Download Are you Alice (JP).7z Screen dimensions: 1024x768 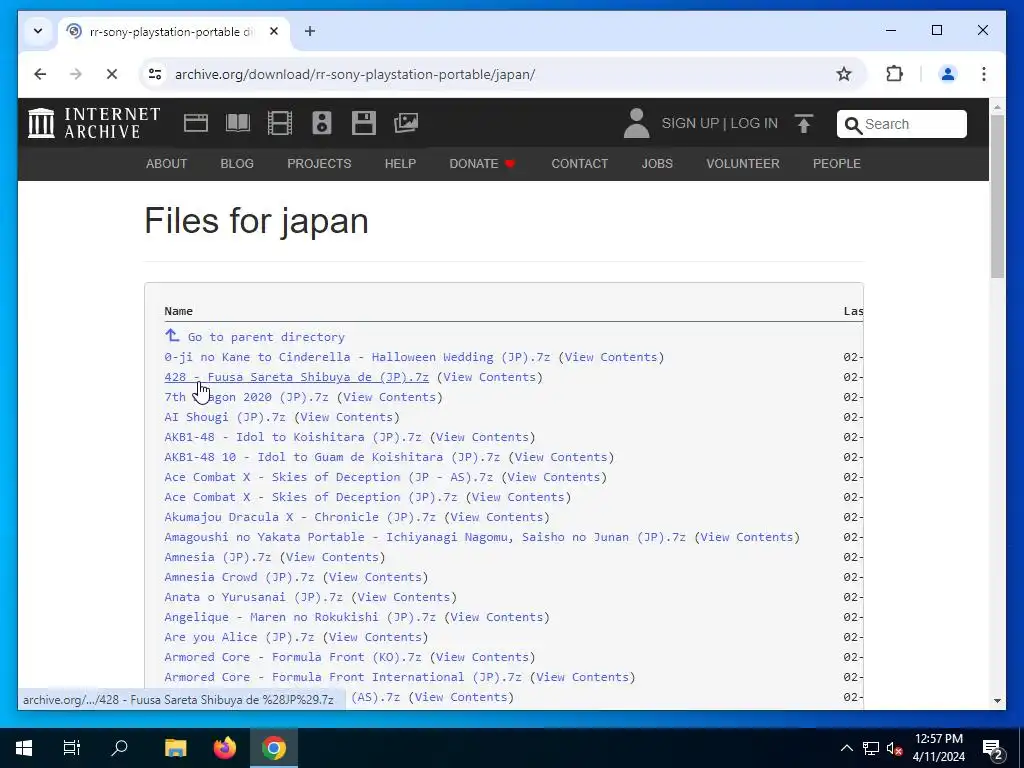click(x=239, y=637)
